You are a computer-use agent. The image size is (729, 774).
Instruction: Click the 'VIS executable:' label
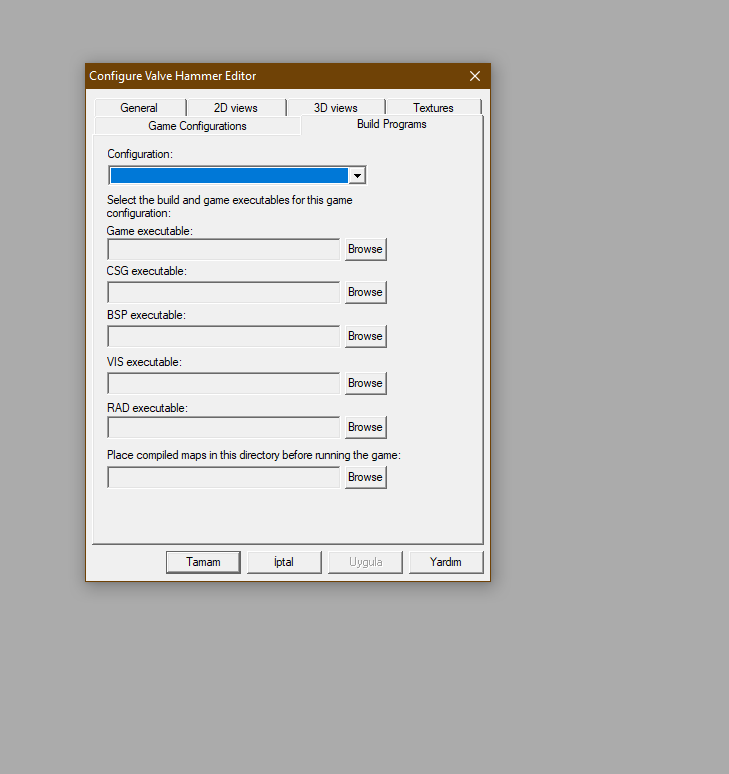(x=144, y=362)
